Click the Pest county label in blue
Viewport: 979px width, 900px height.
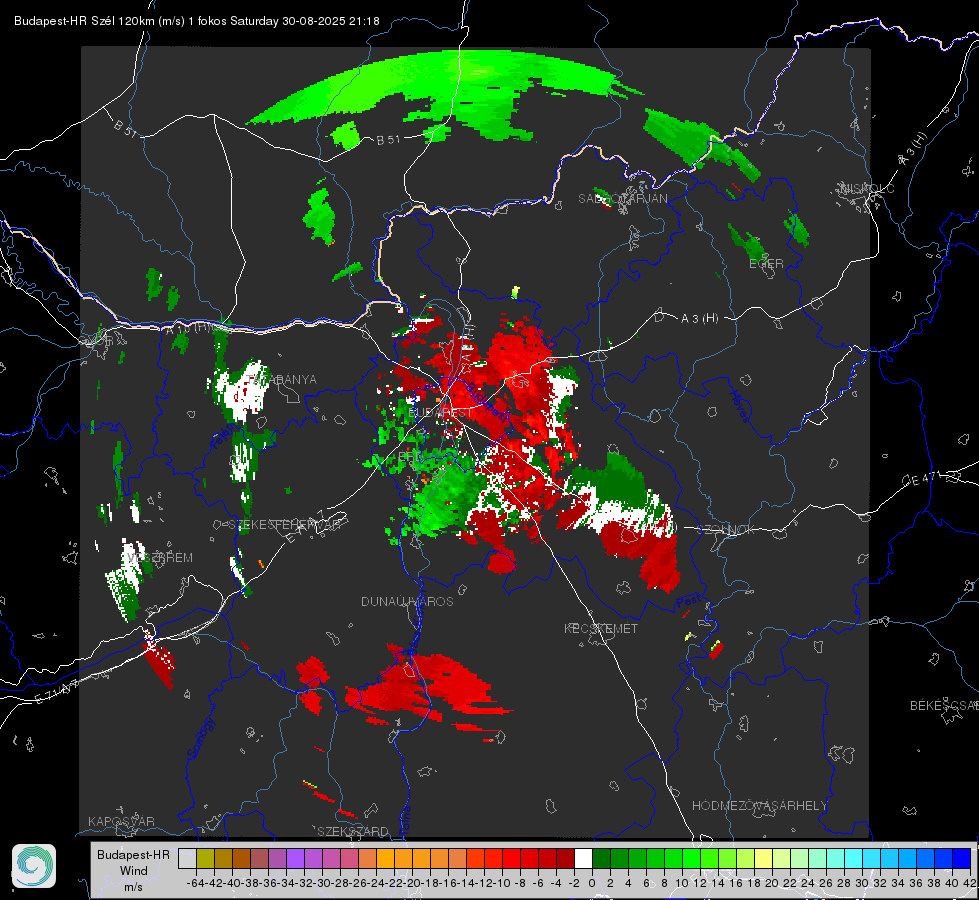click(688, 601)
